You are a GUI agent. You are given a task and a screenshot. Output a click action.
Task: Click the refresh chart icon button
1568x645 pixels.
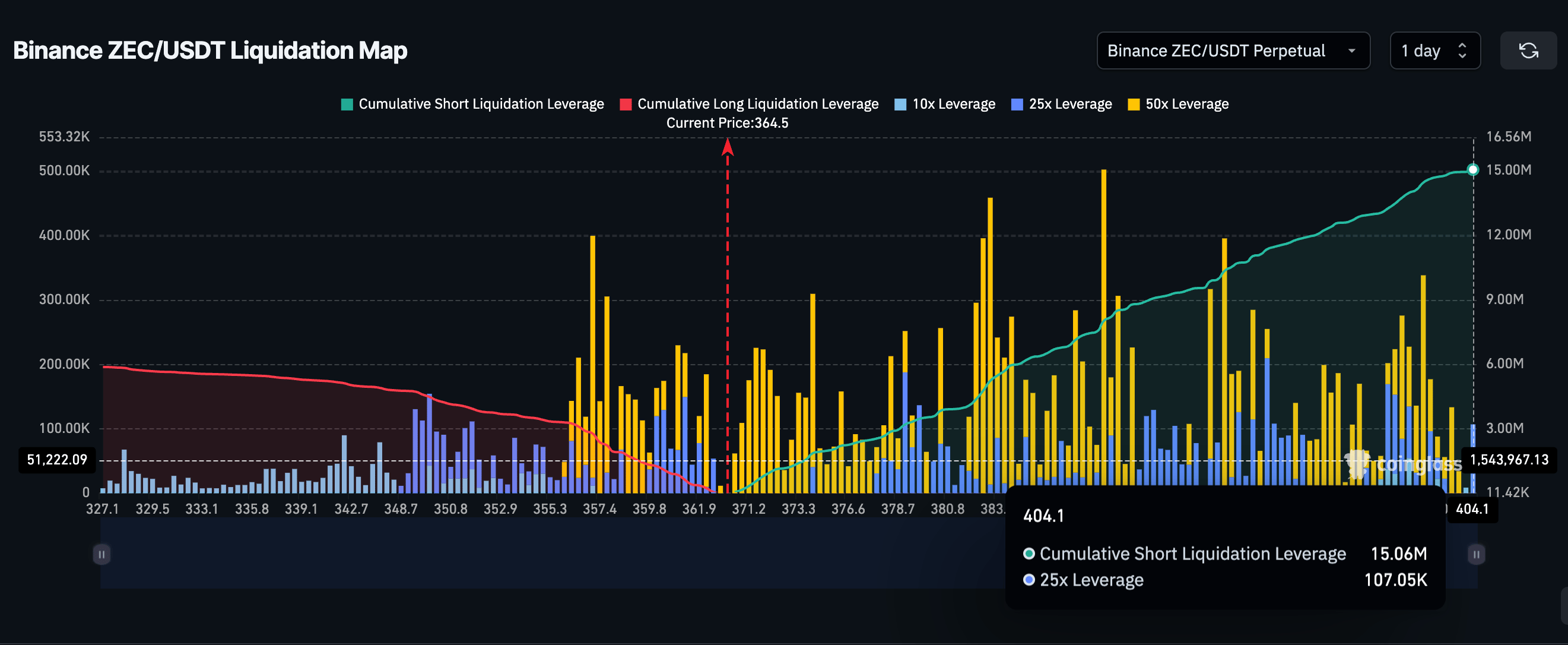(x=1528, y=50)
